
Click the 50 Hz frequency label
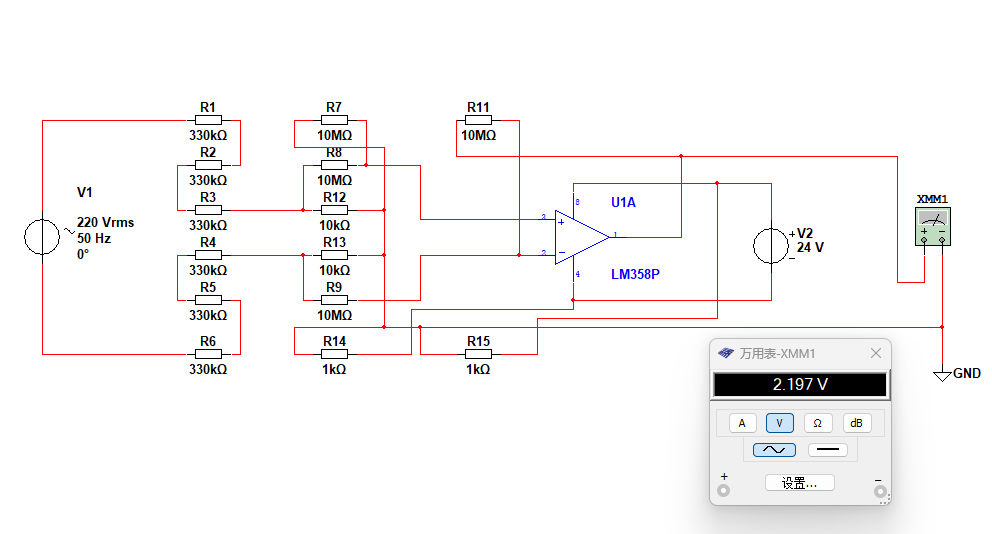(x=94, y=238)
